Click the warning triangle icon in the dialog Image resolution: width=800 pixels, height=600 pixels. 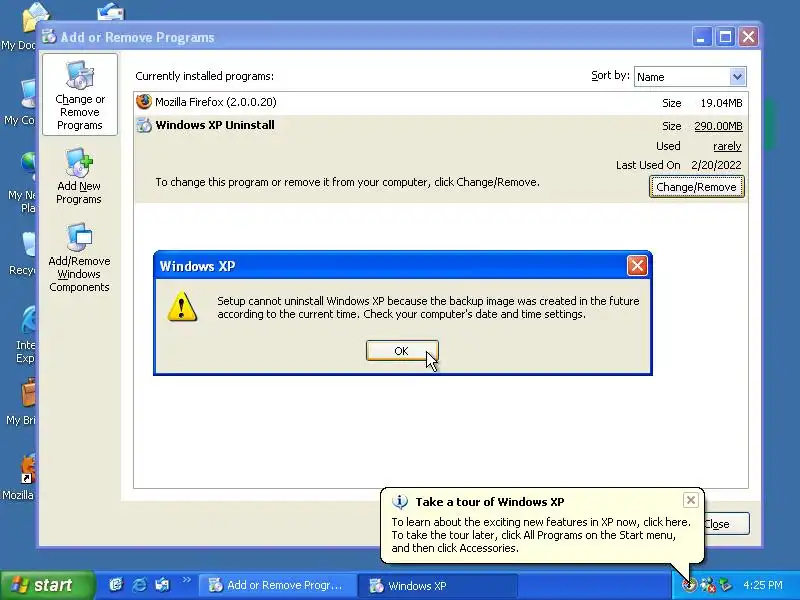pos(182,307)
